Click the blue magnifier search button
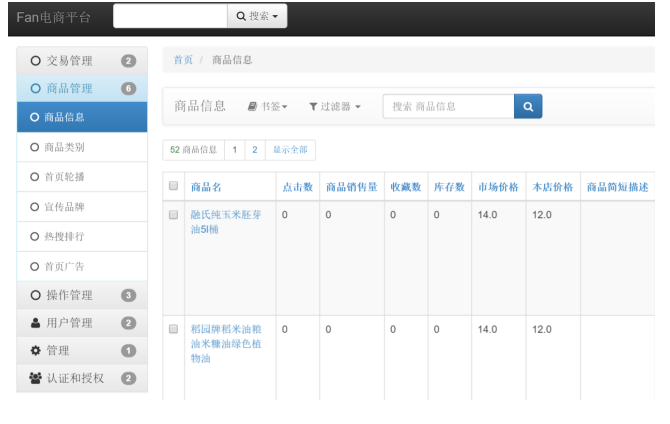The width and height of the screenshot is (670, 424). pos(528,106)
